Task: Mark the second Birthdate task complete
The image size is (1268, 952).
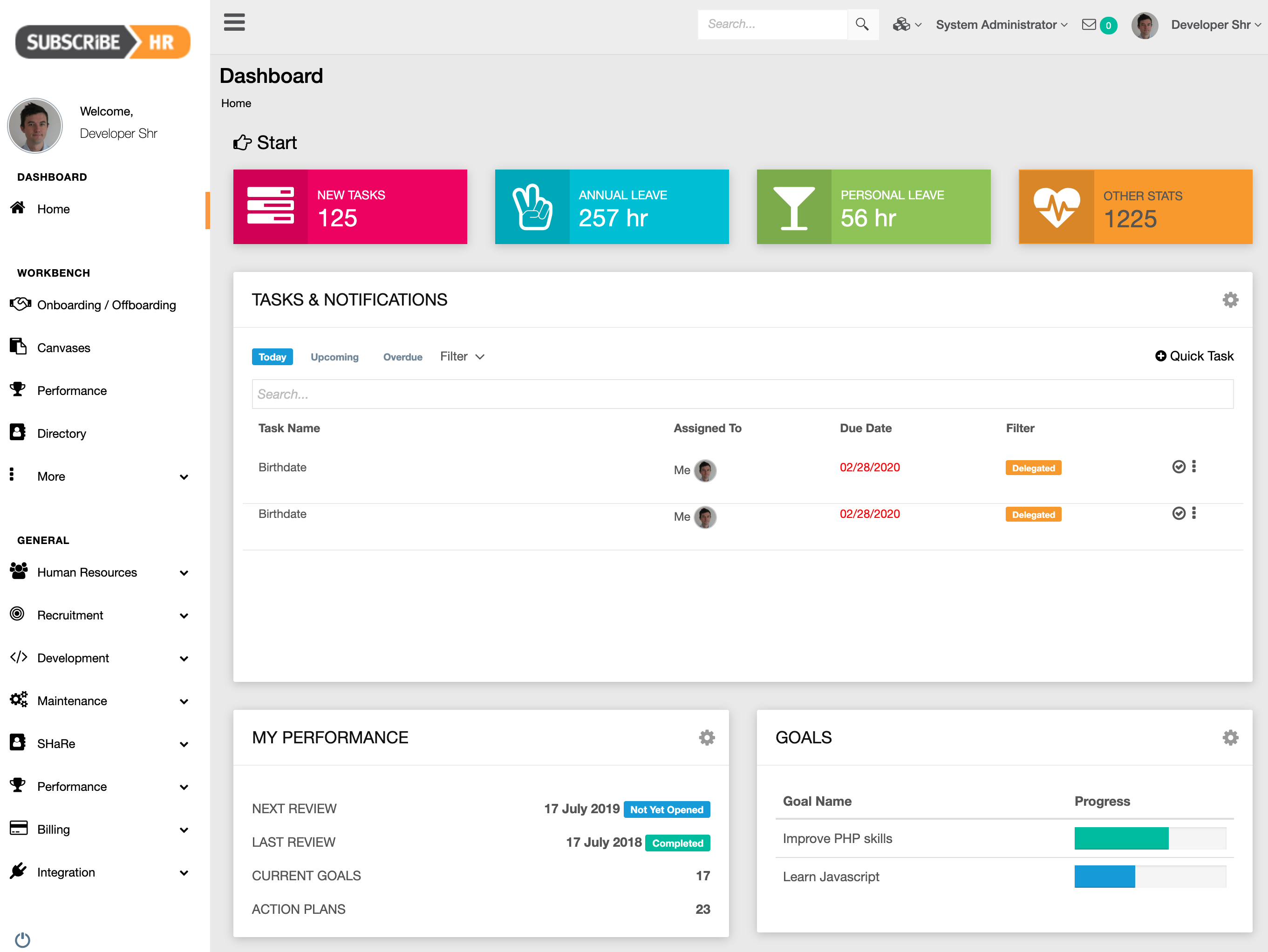Action: pyautogui.click(x=1179, y=513)
